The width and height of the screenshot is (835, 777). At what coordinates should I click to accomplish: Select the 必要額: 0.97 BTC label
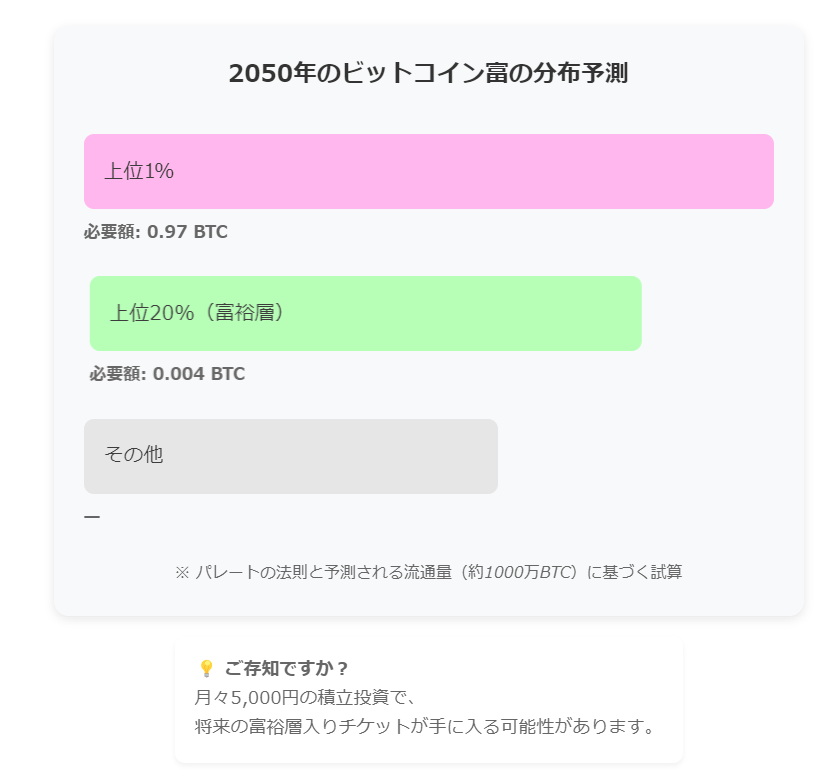pyautogui.click(x=156, y=232)
